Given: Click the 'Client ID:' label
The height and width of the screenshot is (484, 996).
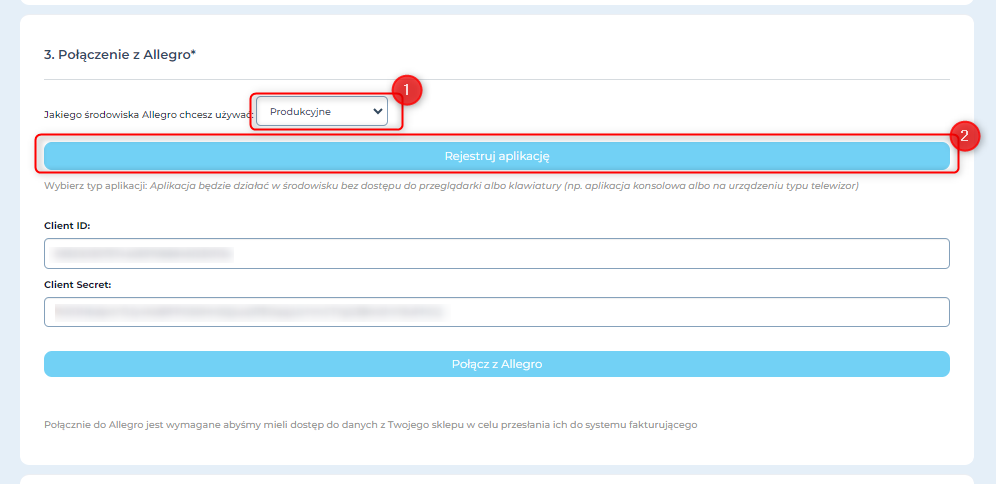Looking at the screenshot, I should pos(67,225).
